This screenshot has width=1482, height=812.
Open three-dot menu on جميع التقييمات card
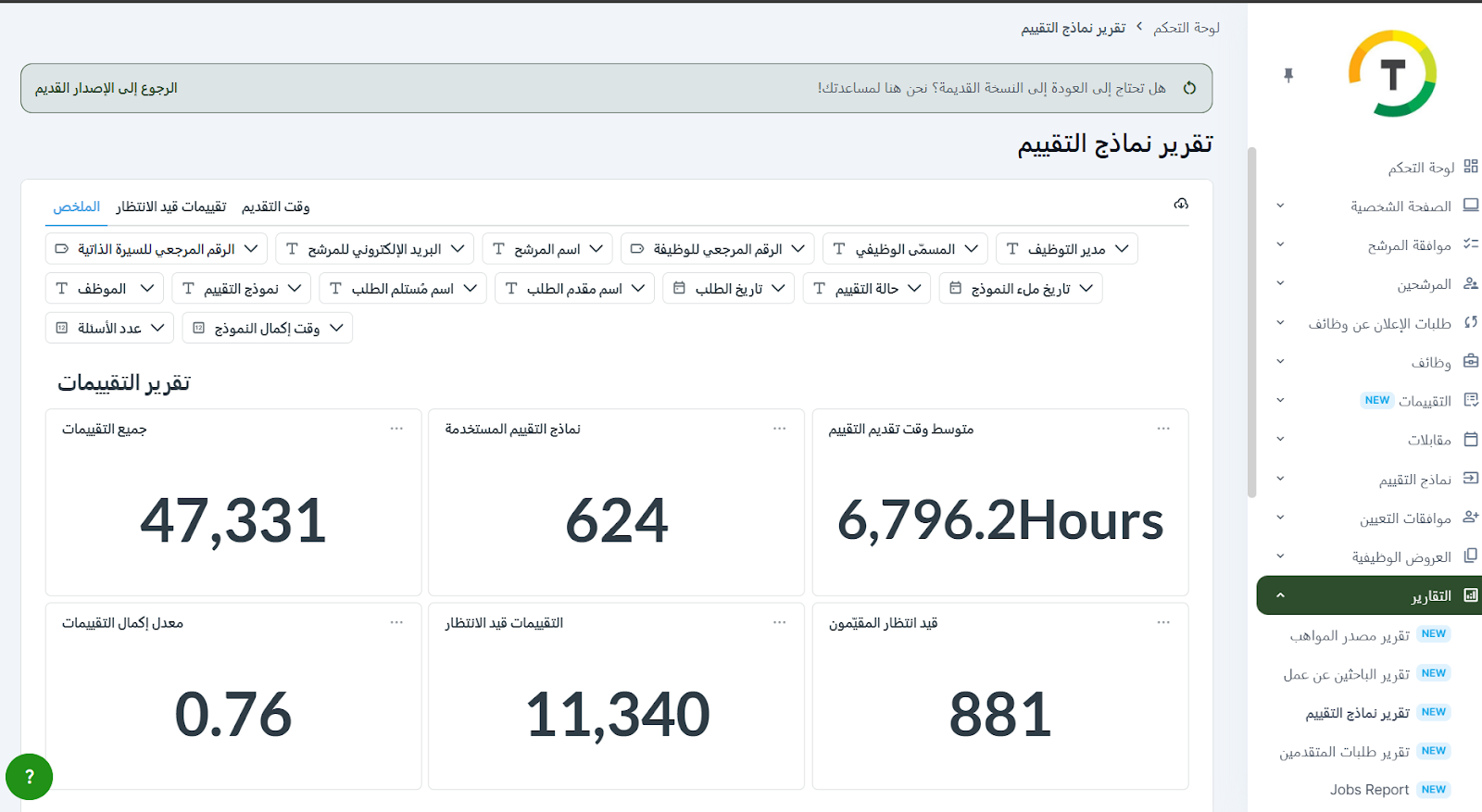[x=396, y=429]
